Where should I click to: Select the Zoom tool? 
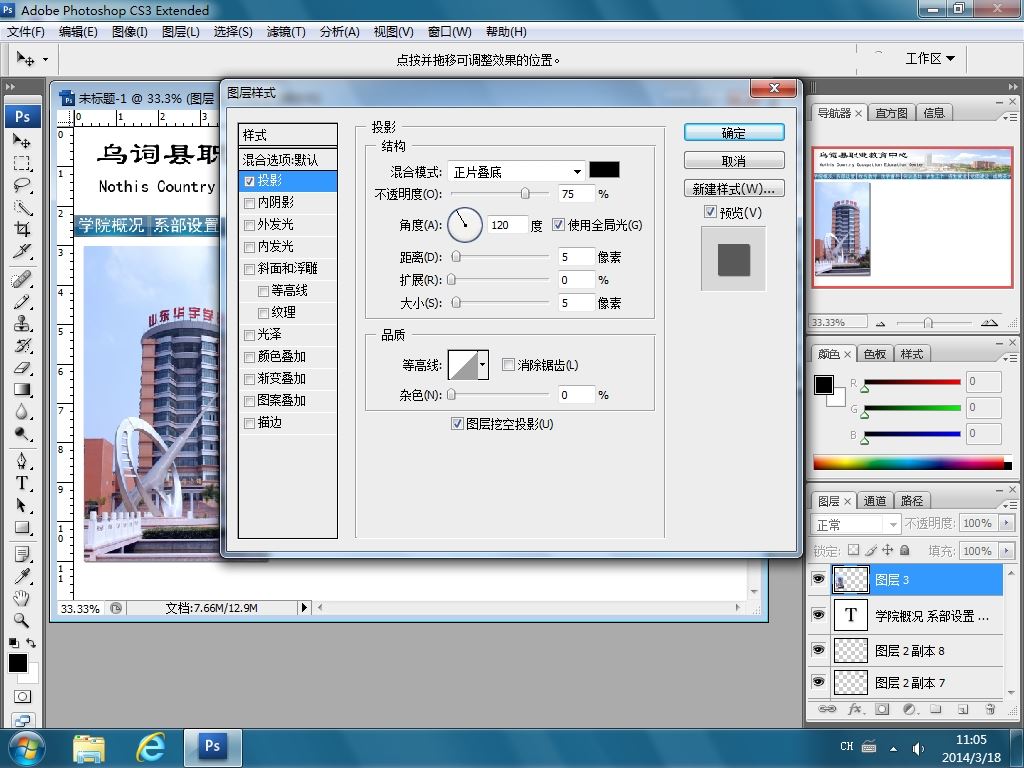pyautogui.click(x=22, y=620)
